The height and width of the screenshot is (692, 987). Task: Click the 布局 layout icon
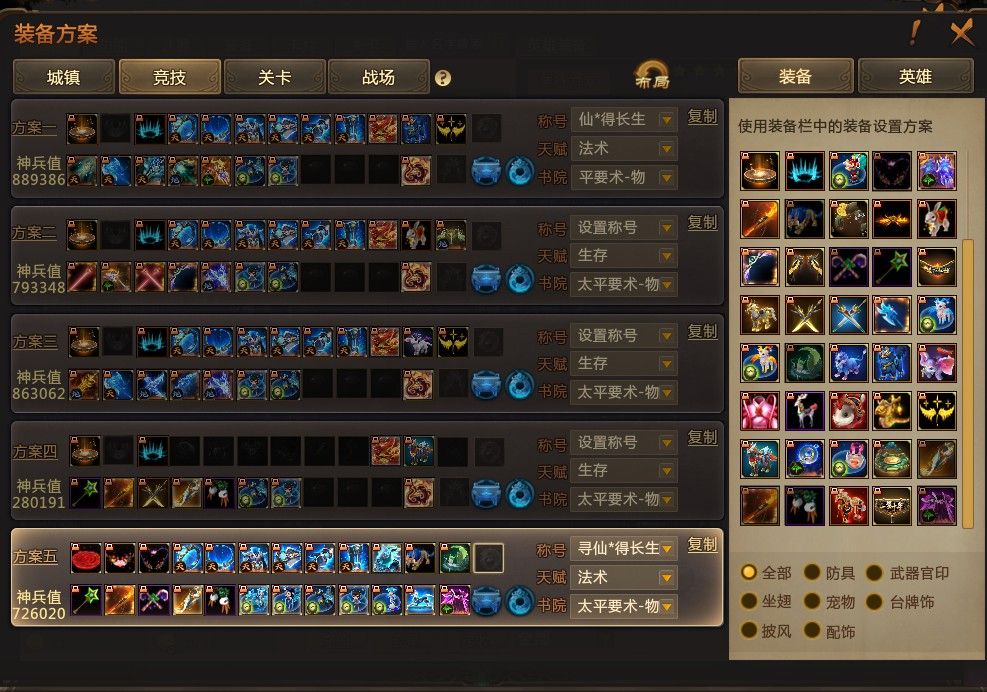click(651, 76)
